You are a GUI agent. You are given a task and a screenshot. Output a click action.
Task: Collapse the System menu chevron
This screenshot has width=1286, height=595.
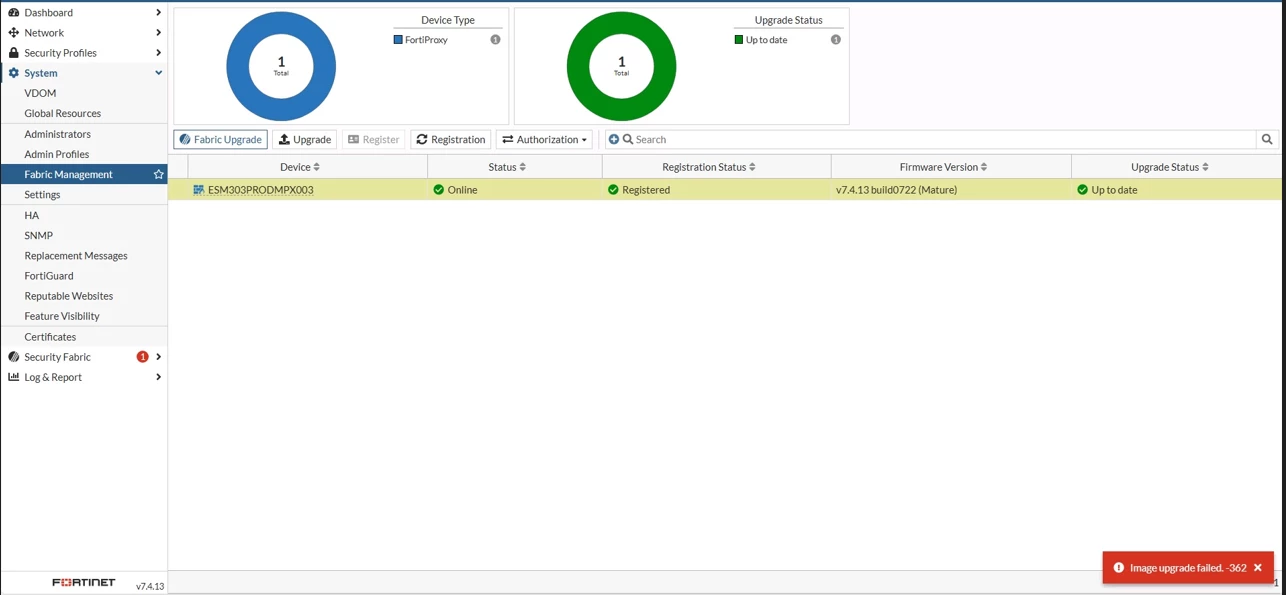click(x=158, y=73)
